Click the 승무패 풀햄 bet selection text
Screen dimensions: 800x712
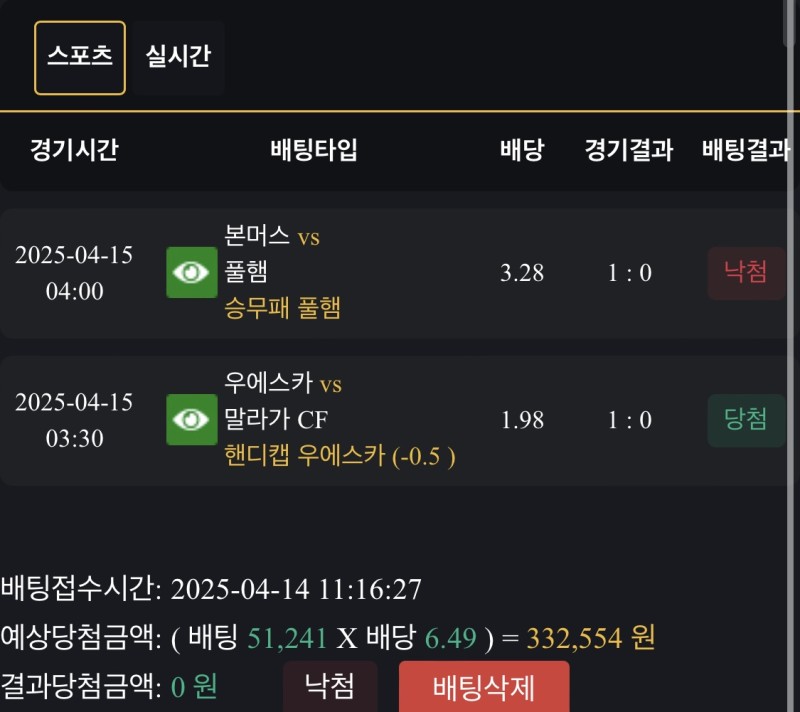tap(284, 308)
